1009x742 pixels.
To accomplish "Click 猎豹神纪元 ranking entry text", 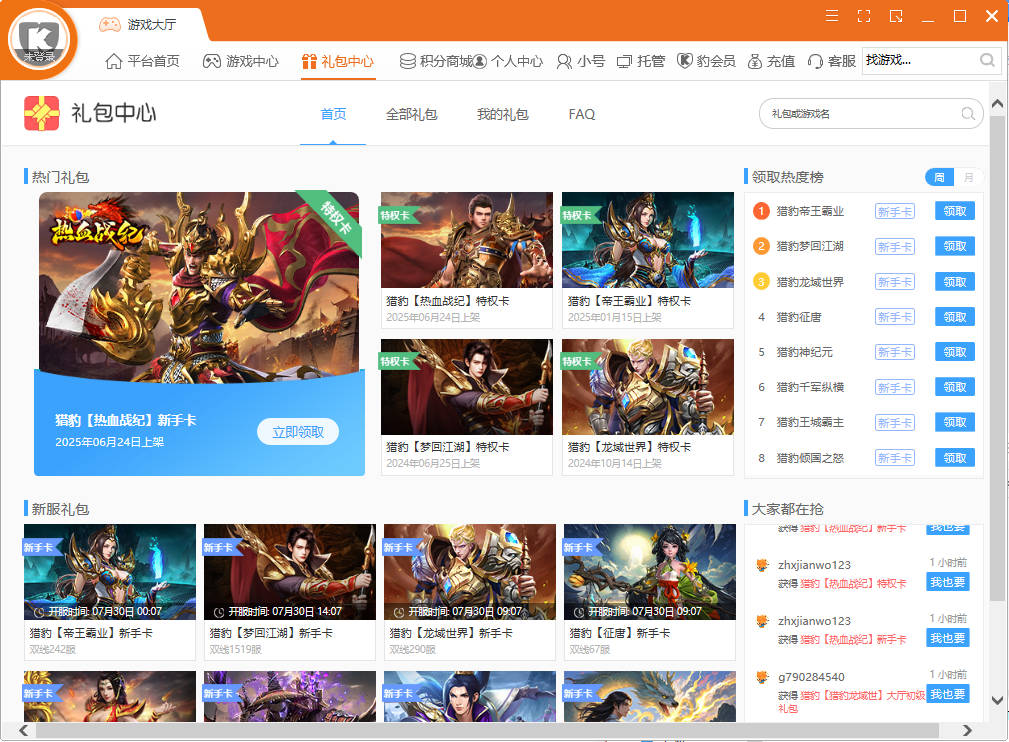I will [804, 352].
